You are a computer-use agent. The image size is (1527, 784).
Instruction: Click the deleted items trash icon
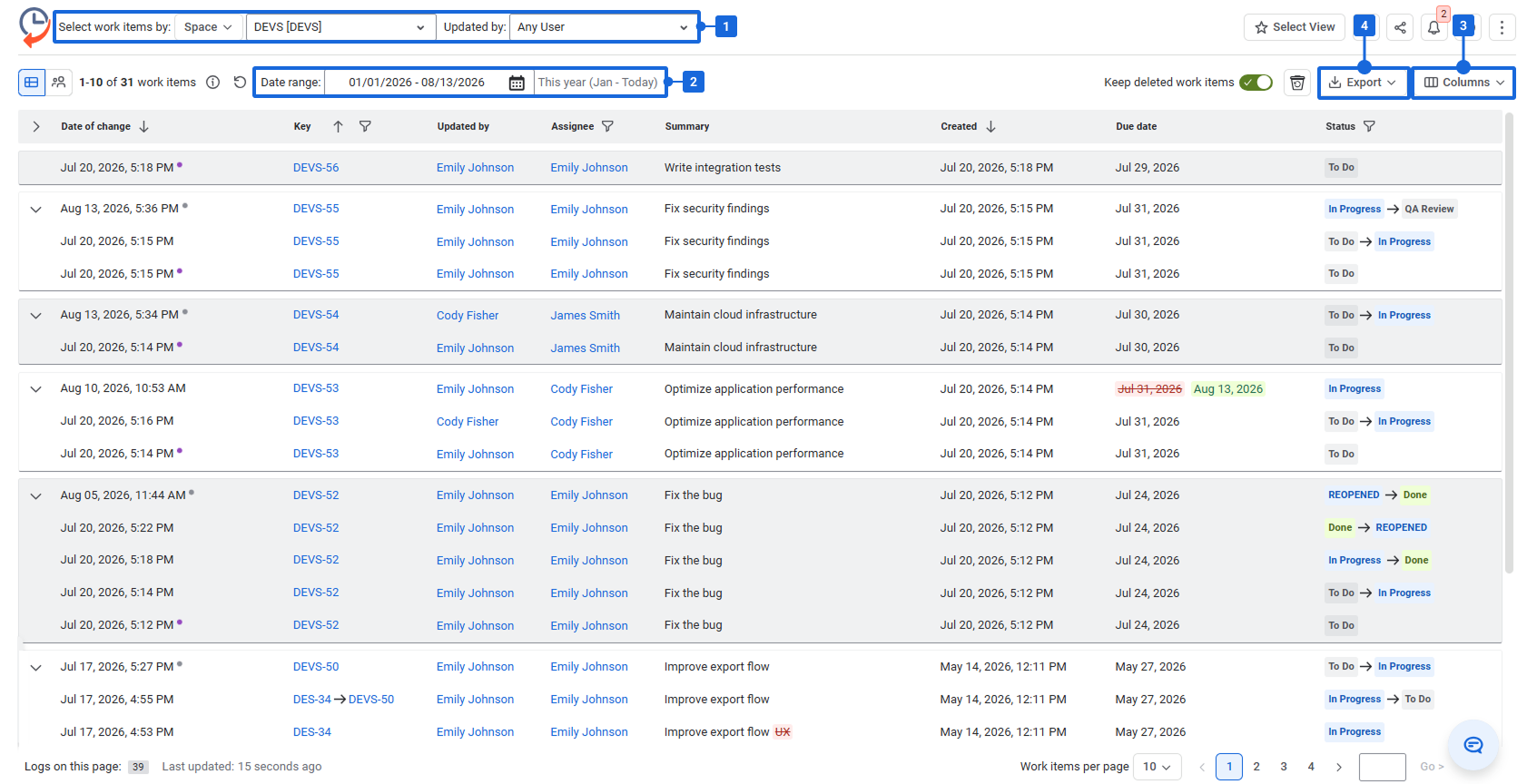1298,83
